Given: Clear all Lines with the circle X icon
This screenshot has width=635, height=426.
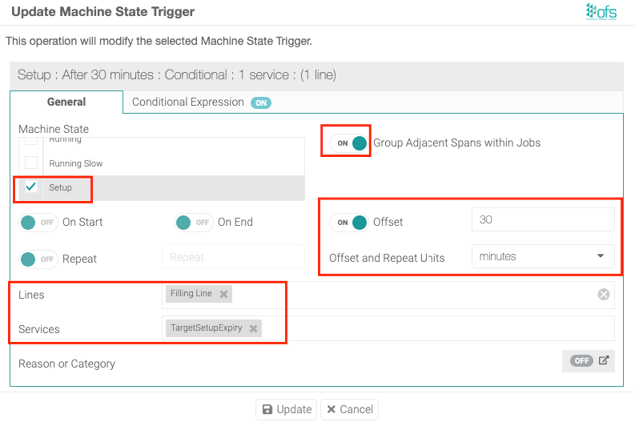Looking at the screenshot, I should [604, 294].
